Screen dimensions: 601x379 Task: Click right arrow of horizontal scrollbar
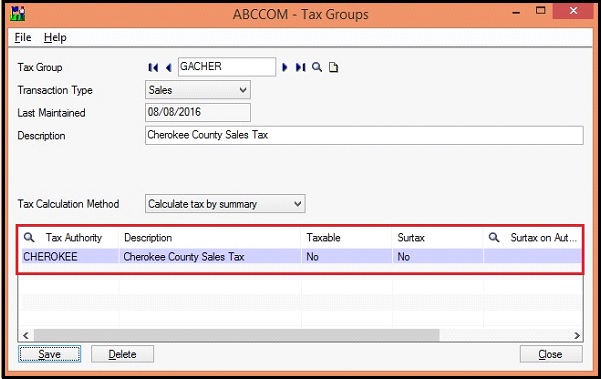pyautogui.click(x=577, y=336)
